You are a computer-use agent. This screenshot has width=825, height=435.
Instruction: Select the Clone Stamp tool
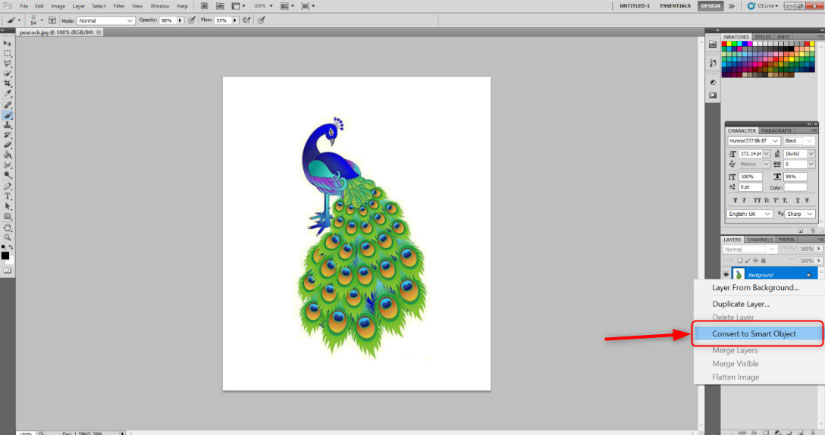[7, 126]
